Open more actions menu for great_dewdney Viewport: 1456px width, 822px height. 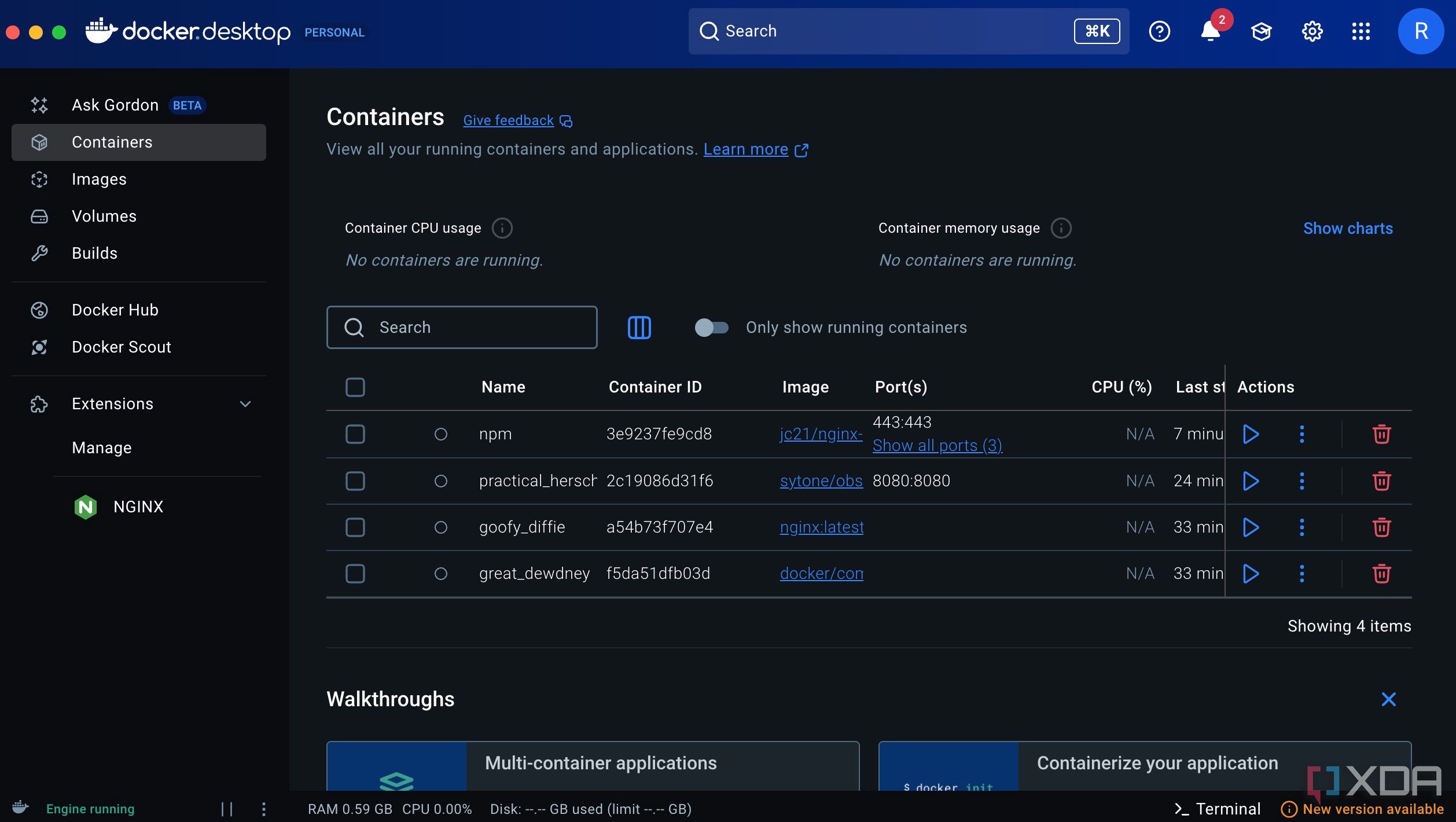pos(1301,574)
